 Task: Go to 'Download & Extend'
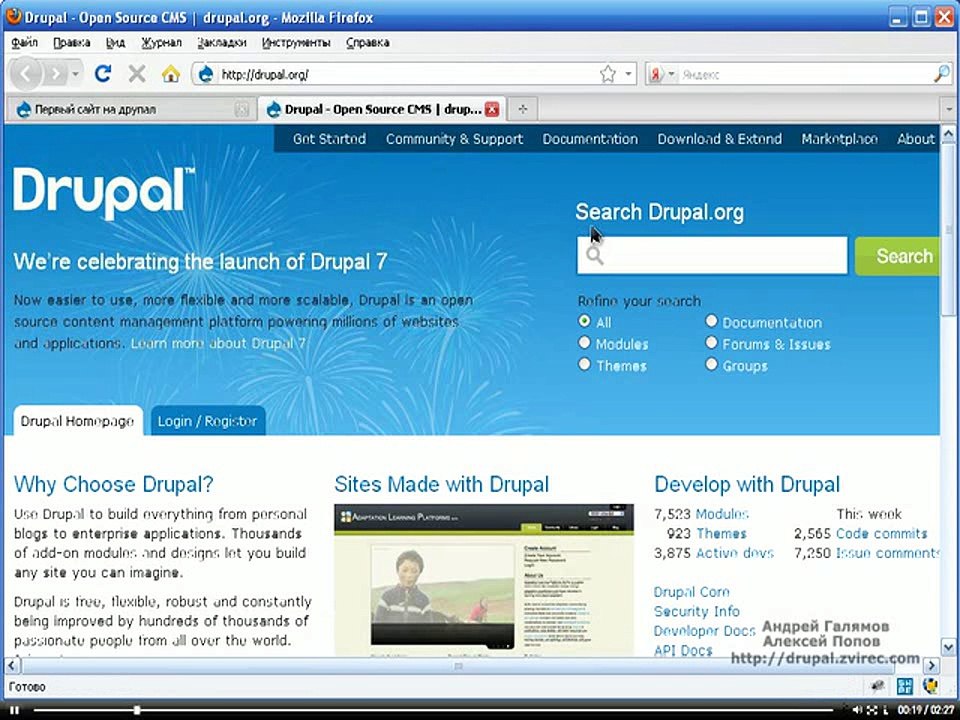click(x=719, y=139)
